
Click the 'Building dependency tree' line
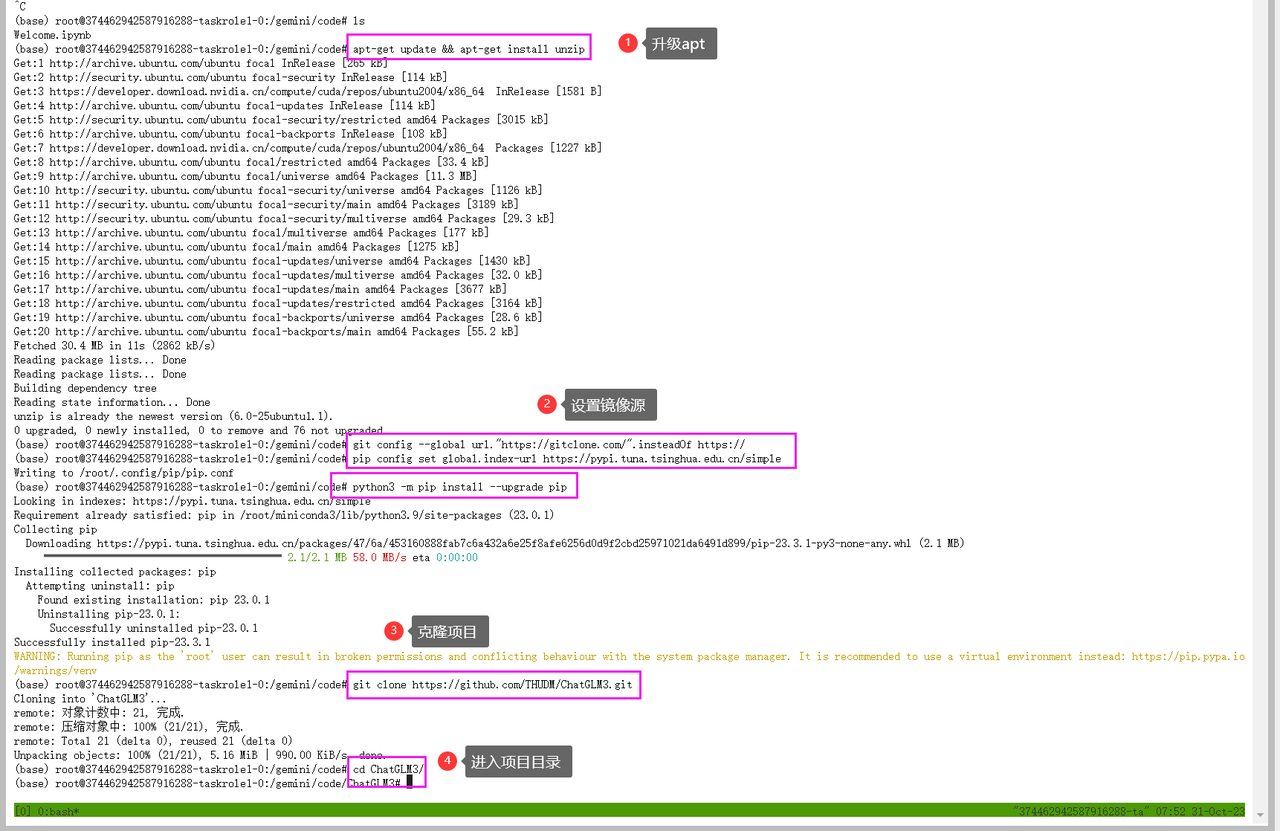(85, 388)
